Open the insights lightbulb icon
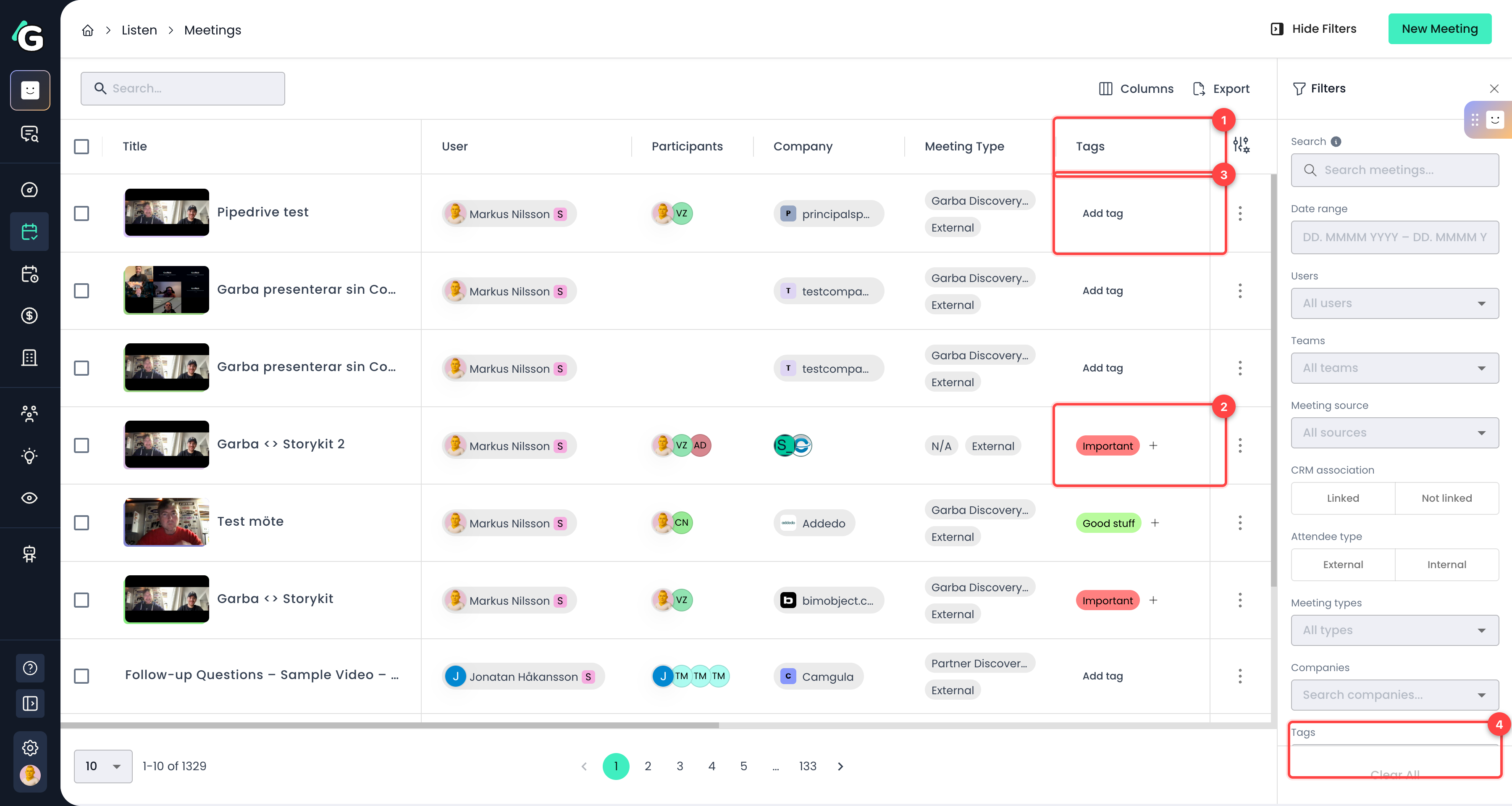1512x806 pixels. click(29, 455)
